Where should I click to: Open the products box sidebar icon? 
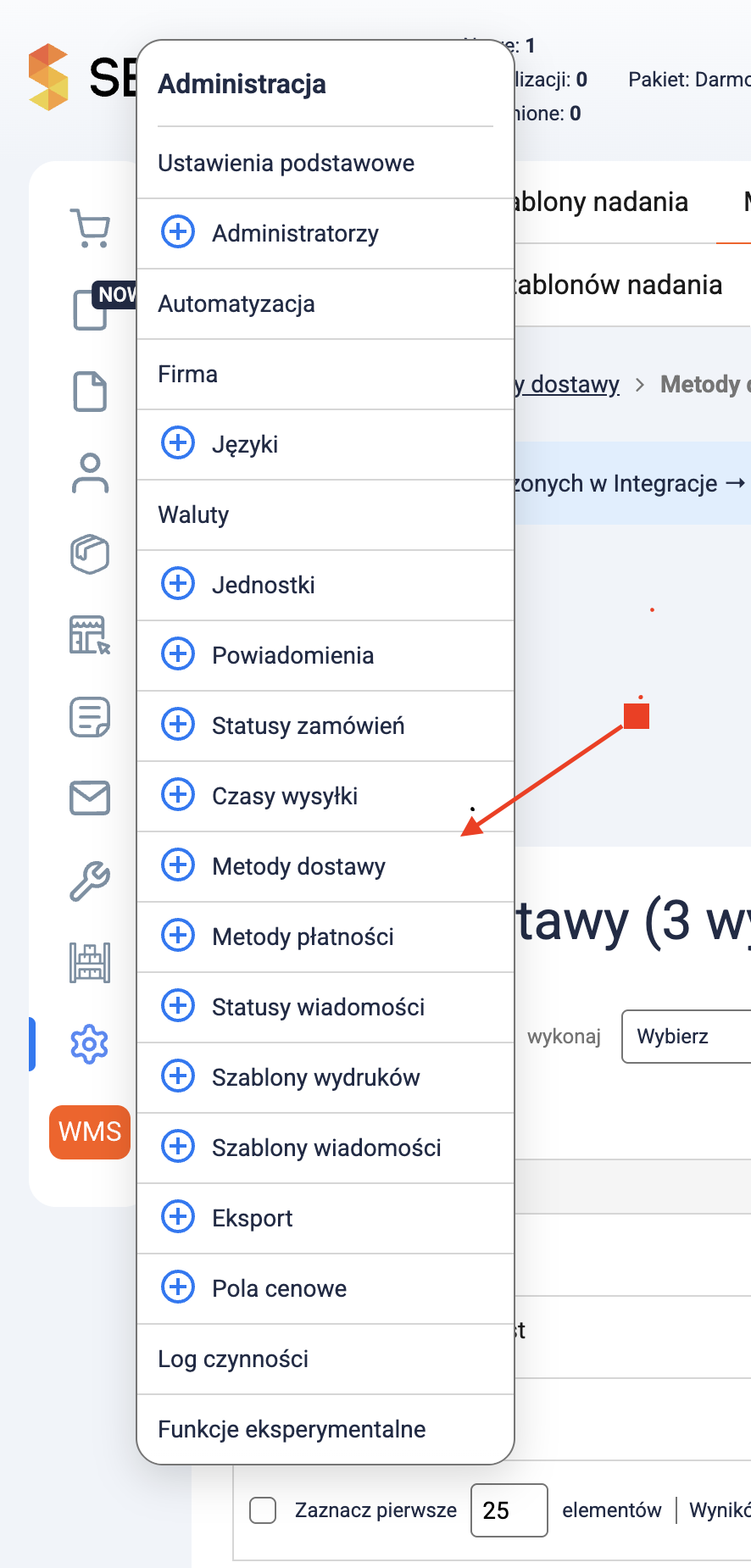pos(90,554)
